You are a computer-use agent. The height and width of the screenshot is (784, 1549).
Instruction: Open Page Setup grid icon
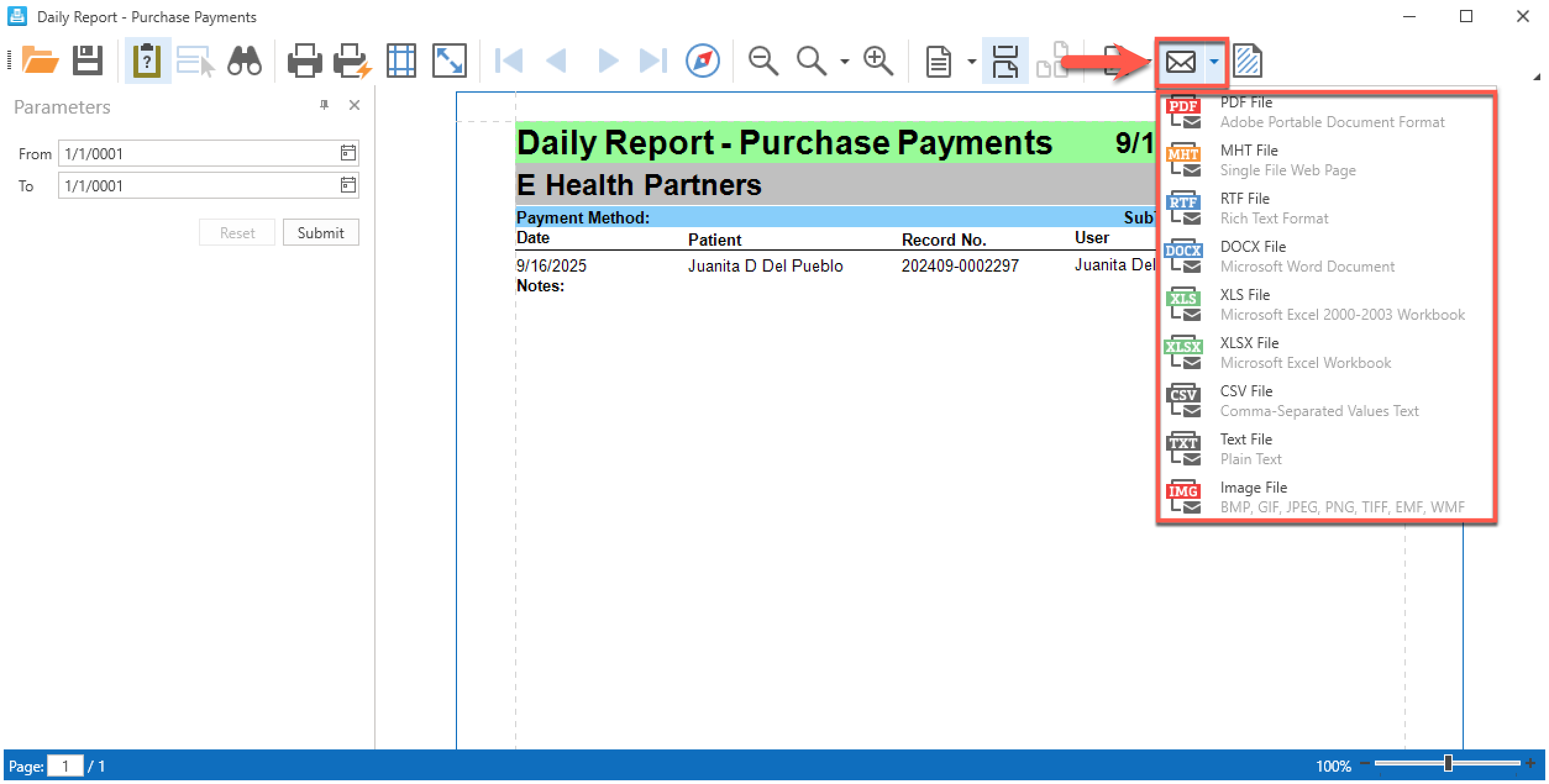[x=401, y=60]
